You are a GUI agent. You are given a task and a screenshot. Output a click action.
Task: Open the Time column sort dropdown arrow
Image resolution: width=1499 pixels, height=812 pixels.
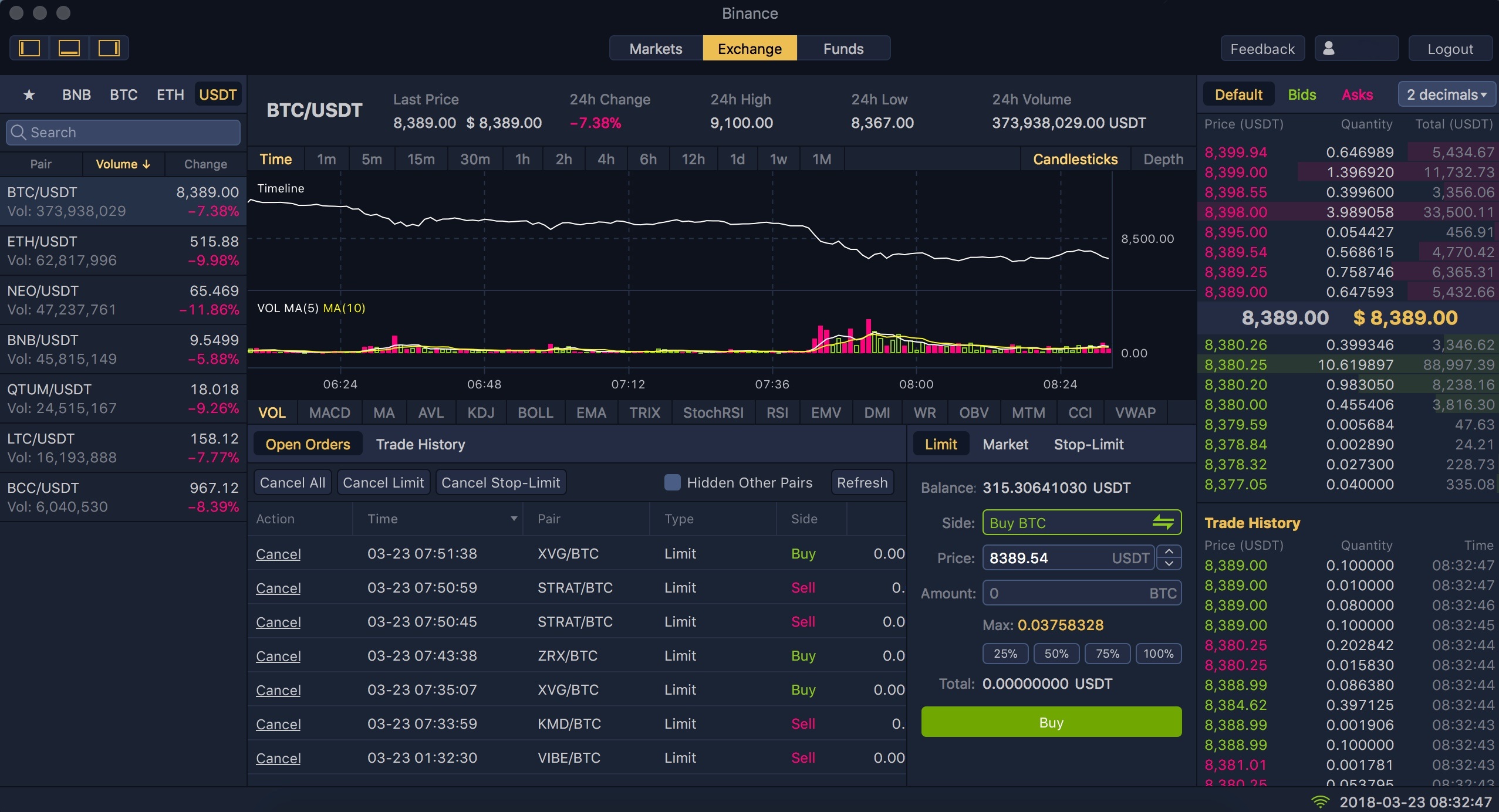tap(514, 519)
